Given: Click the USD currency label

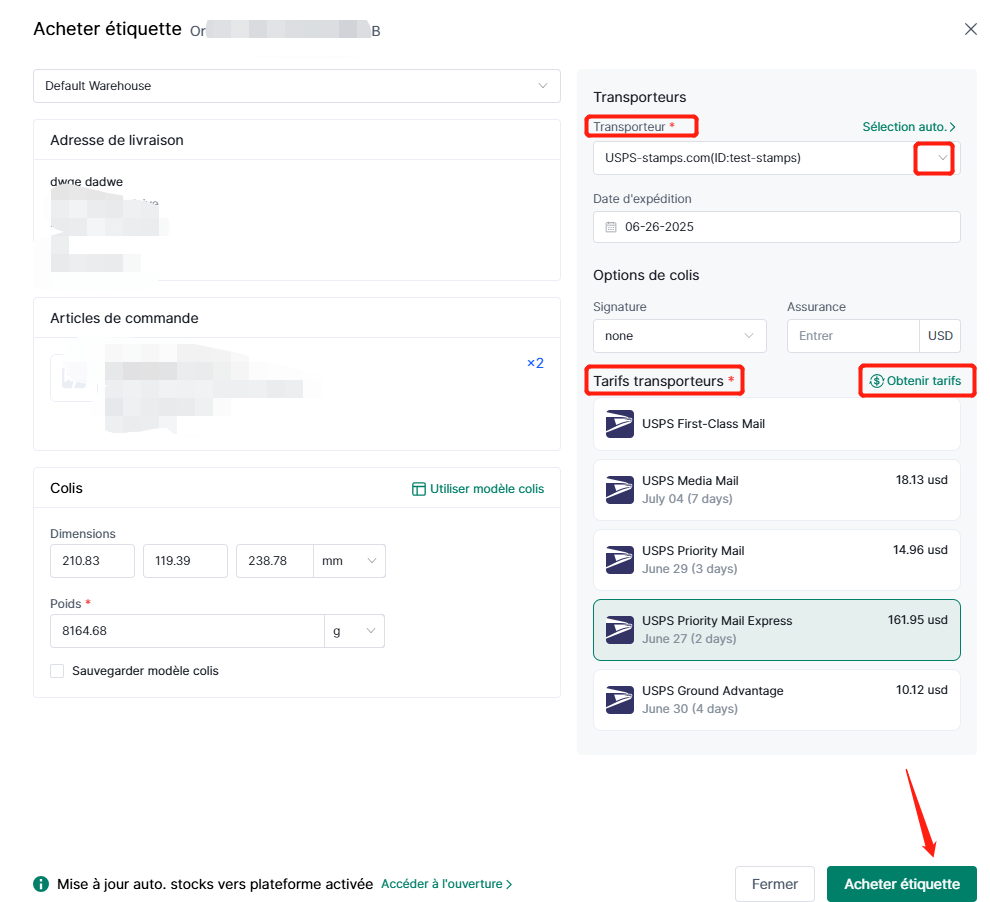Looking at the screenshot, I should pos(940,336).
